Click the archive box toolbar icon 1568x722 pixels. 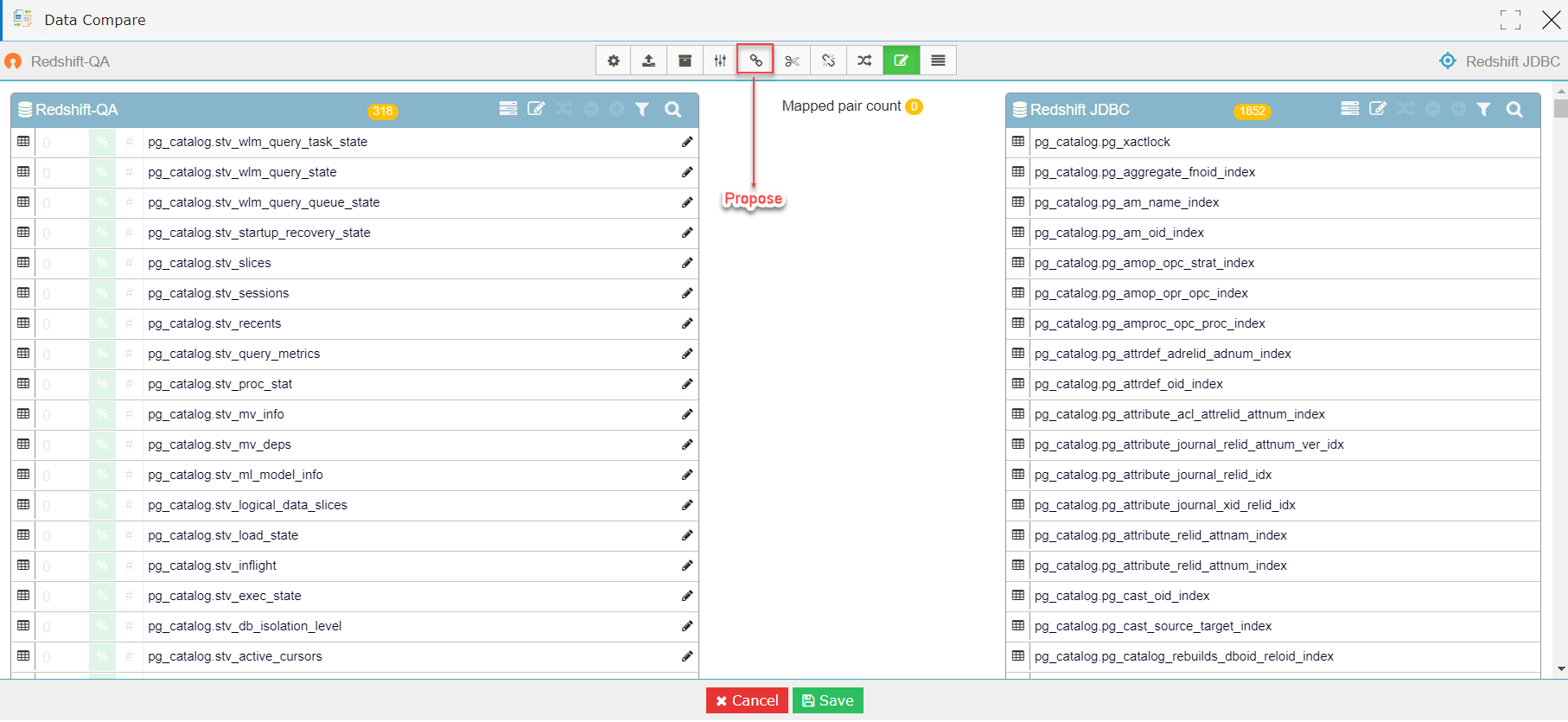pos(685,61)
